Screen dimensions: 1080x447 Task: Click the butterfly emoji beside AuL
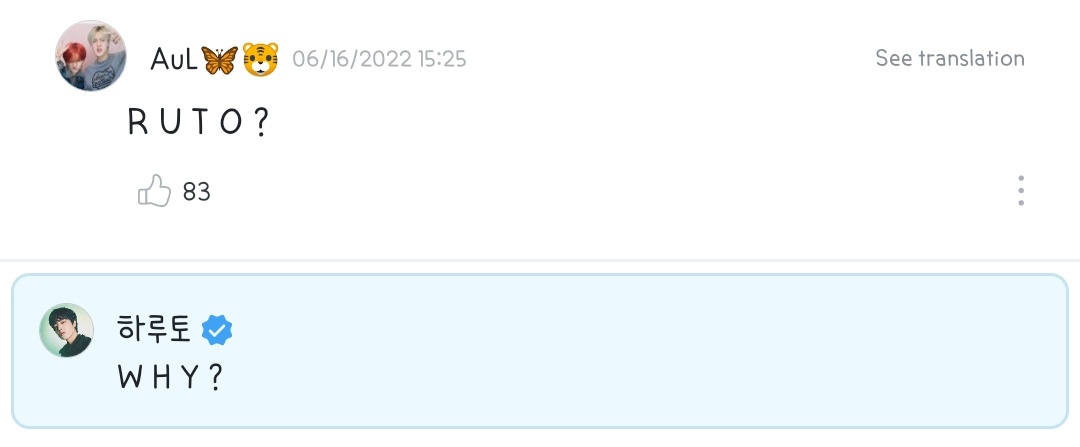219,60
